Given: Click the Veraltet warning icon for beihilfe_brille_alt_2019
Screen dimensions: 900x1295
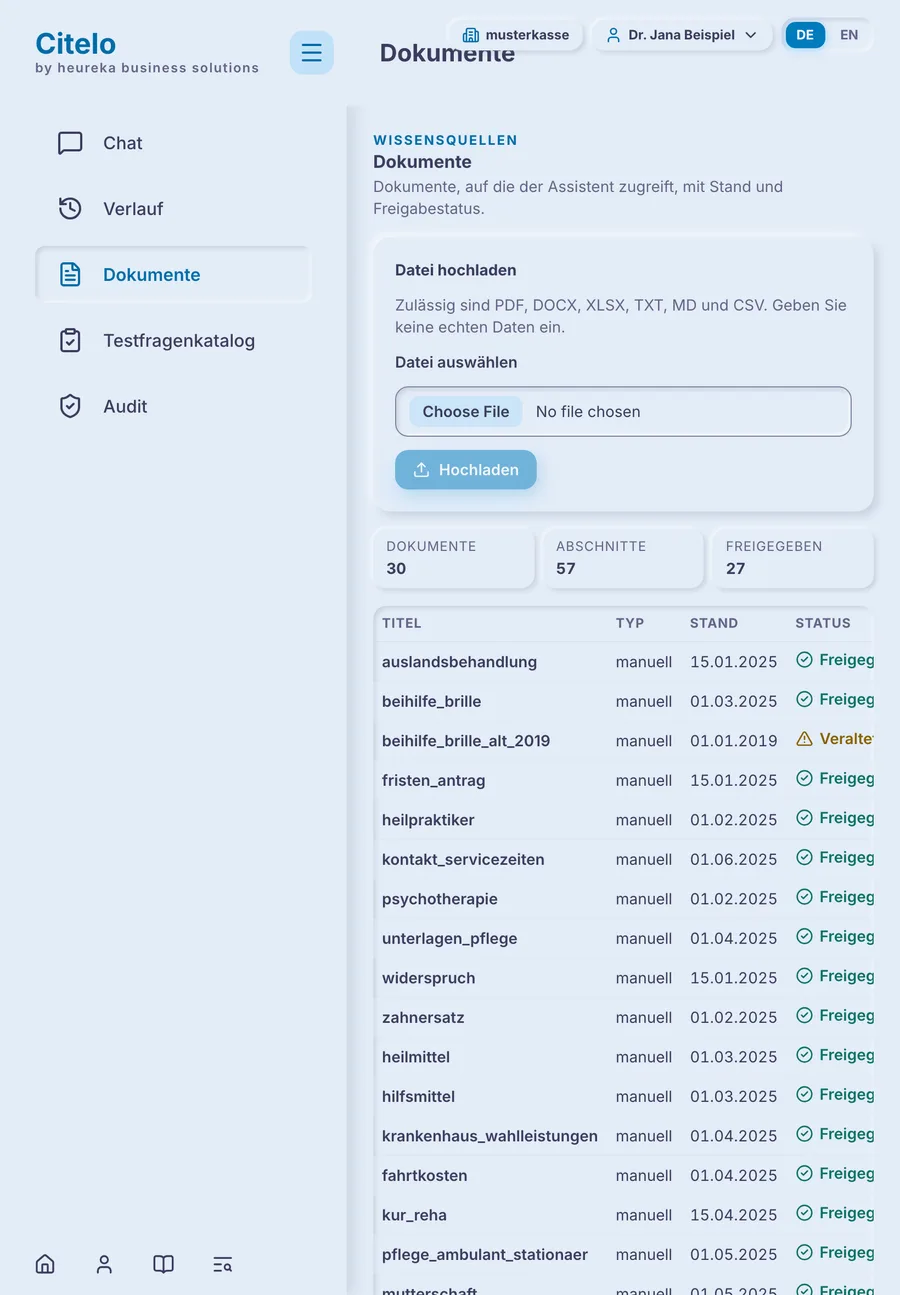Looking at the screenshot, I should (x=804, y=740).
